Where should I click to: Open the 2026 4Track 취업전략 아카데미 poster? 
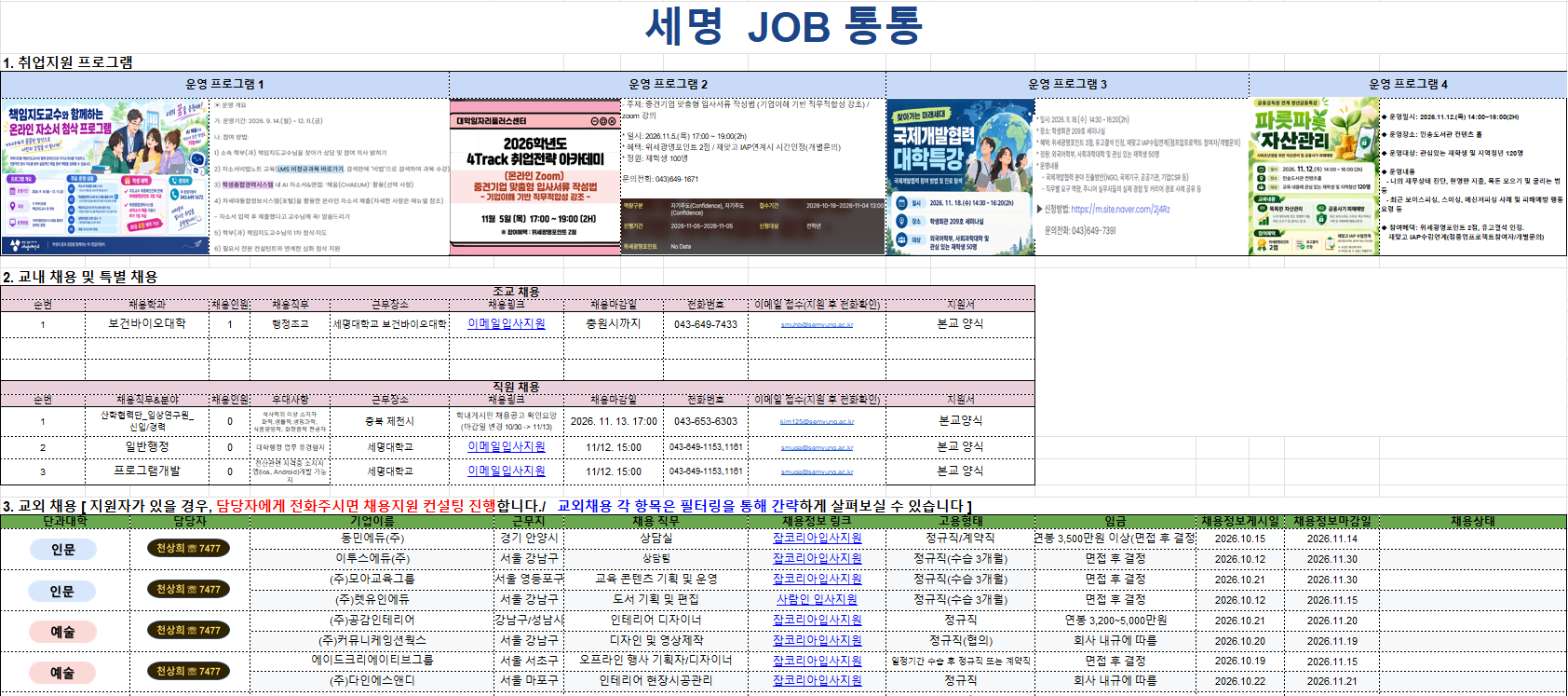(535, 176)
